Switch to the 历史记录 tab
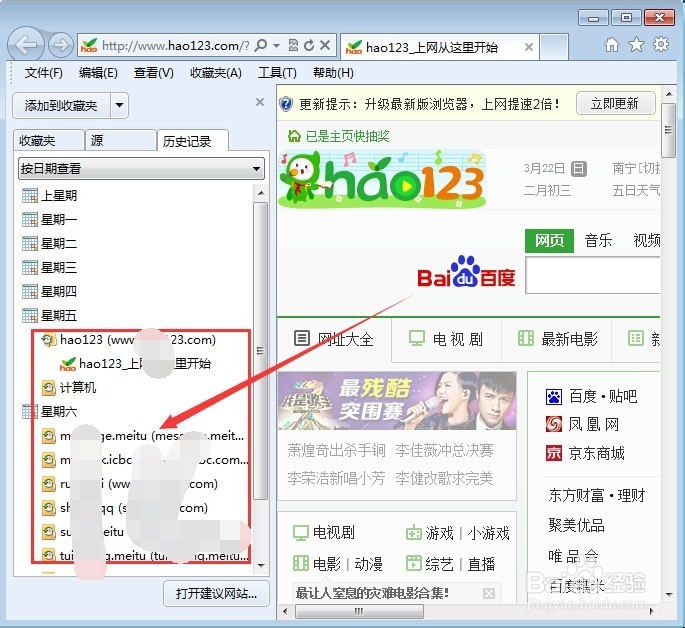This screenshot has width=685, height=628. tap(193, 141)
